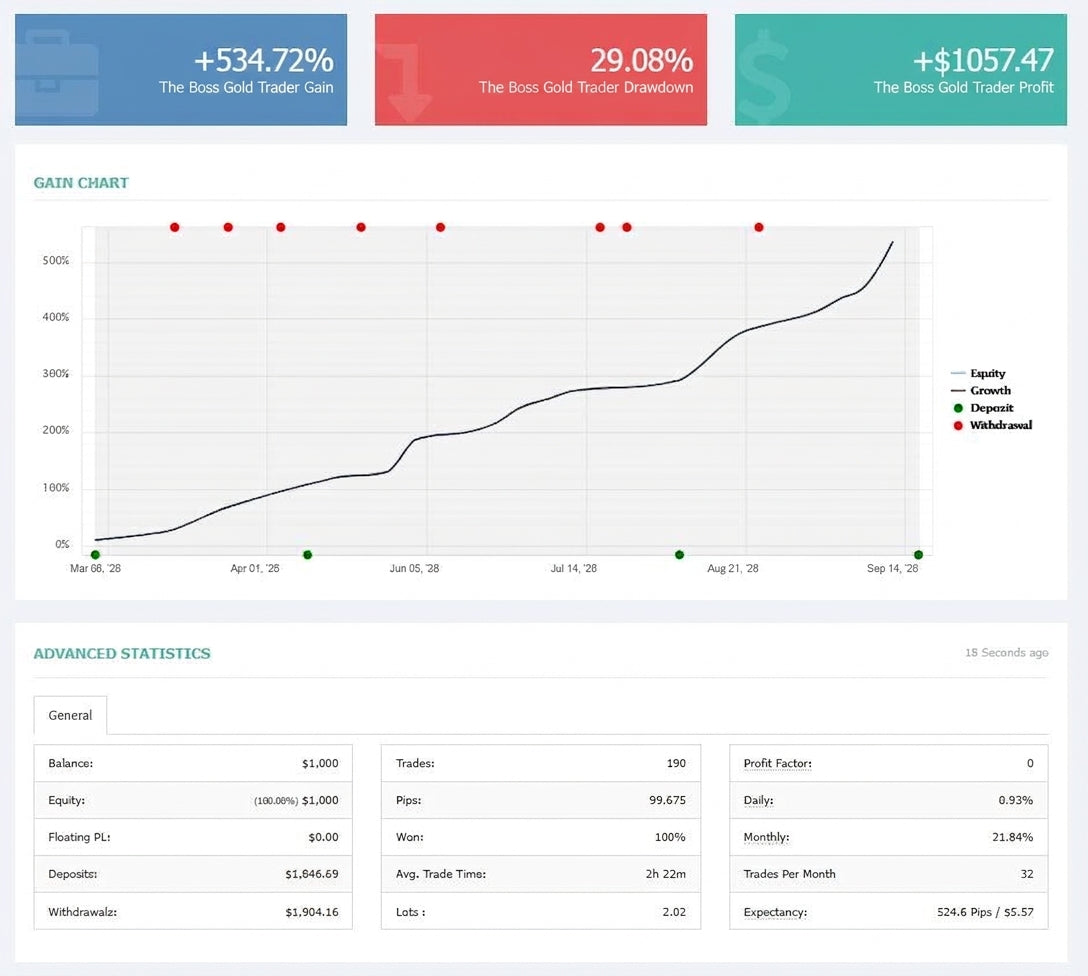Toggle the Growth series in chart legend
This screenshot has width=1088, height=976.
(981, 391)
